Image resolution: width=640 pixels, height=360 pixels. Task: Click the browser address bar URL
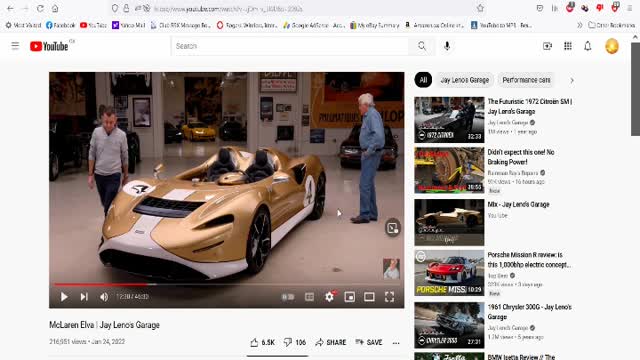click(229, 9)
